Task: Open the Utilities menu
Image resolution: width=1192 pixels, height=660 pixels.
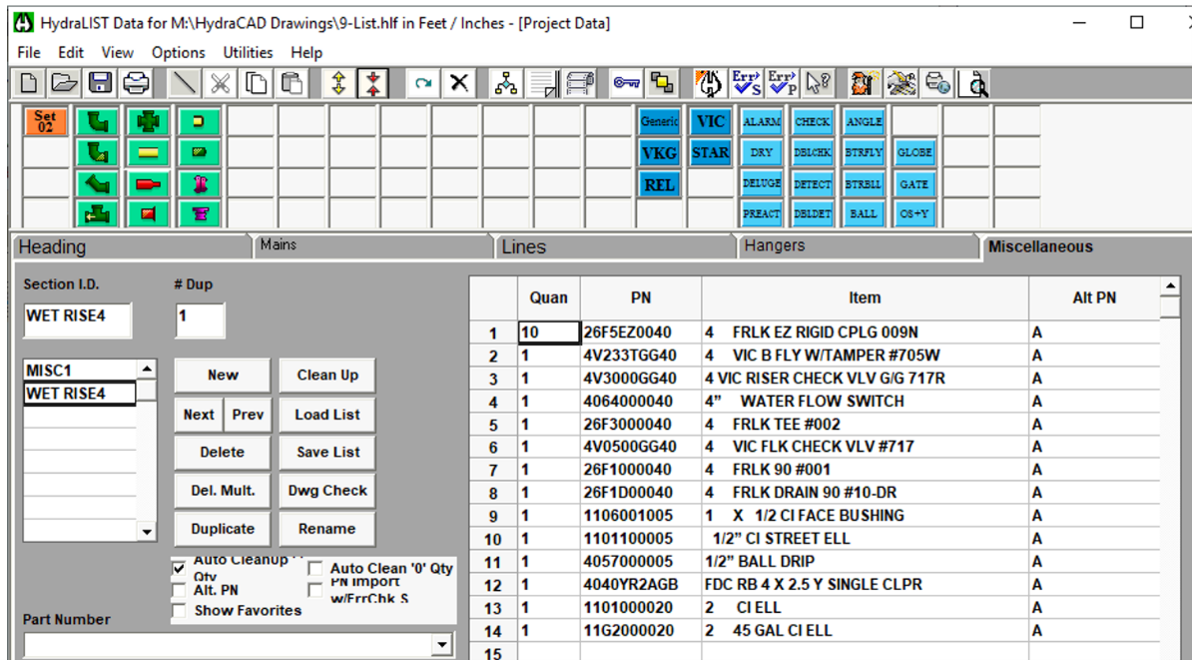Action: click(x=248, y=52)
